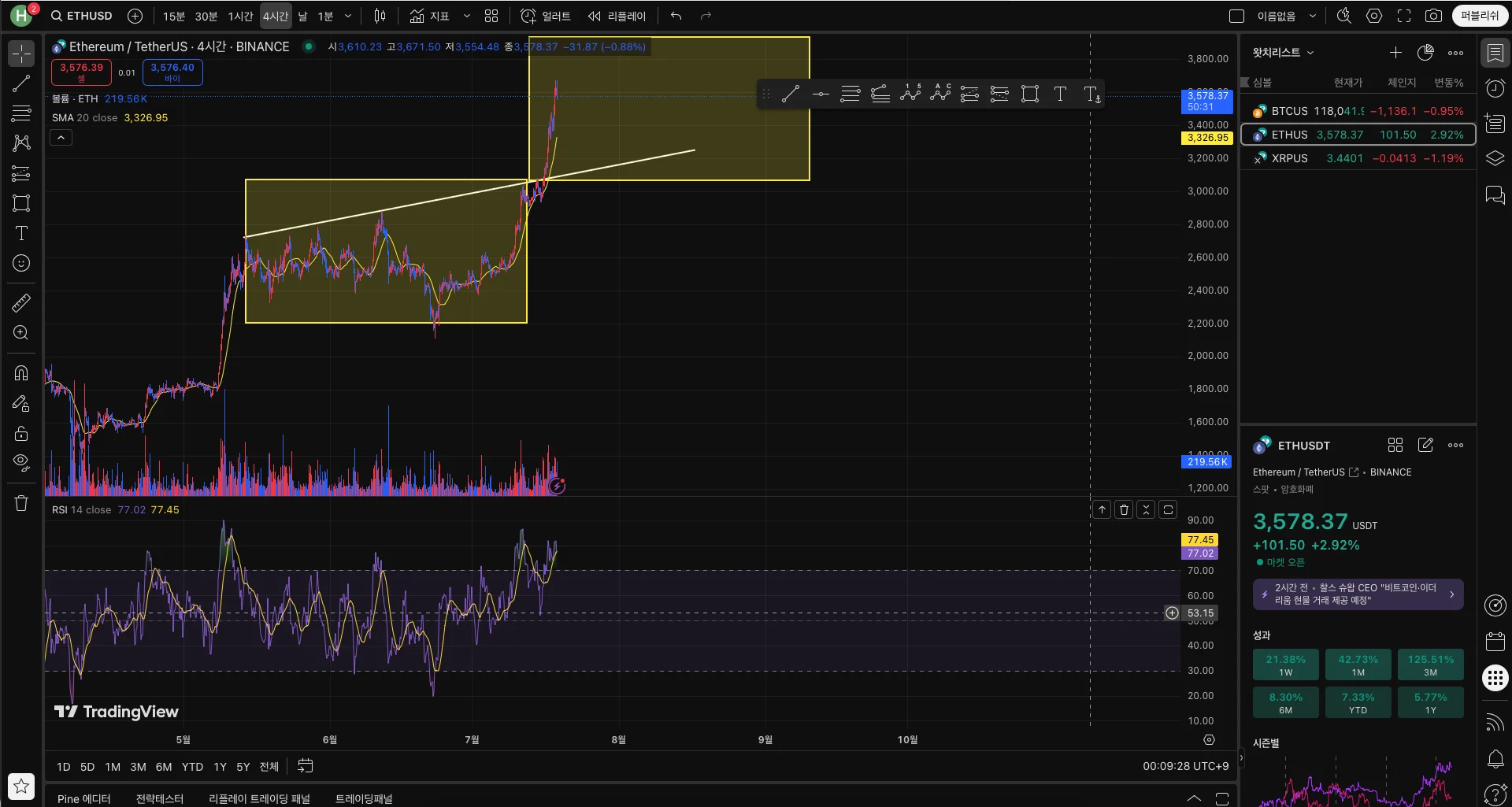This screenshot has width=1512, height=807.
Task: Click the red sell price button
Action: 81,72
